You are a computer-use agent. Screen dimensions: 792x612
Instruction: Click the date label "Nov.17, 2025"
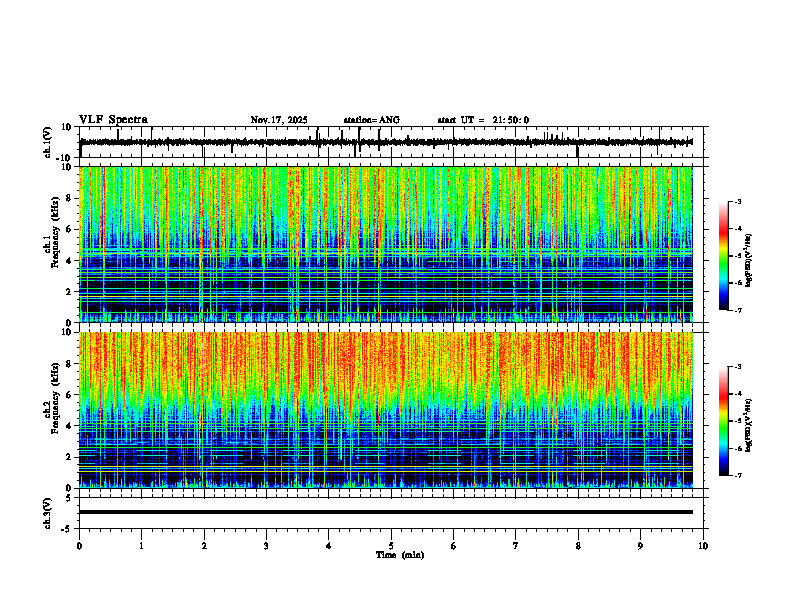[x=279, y=120]
